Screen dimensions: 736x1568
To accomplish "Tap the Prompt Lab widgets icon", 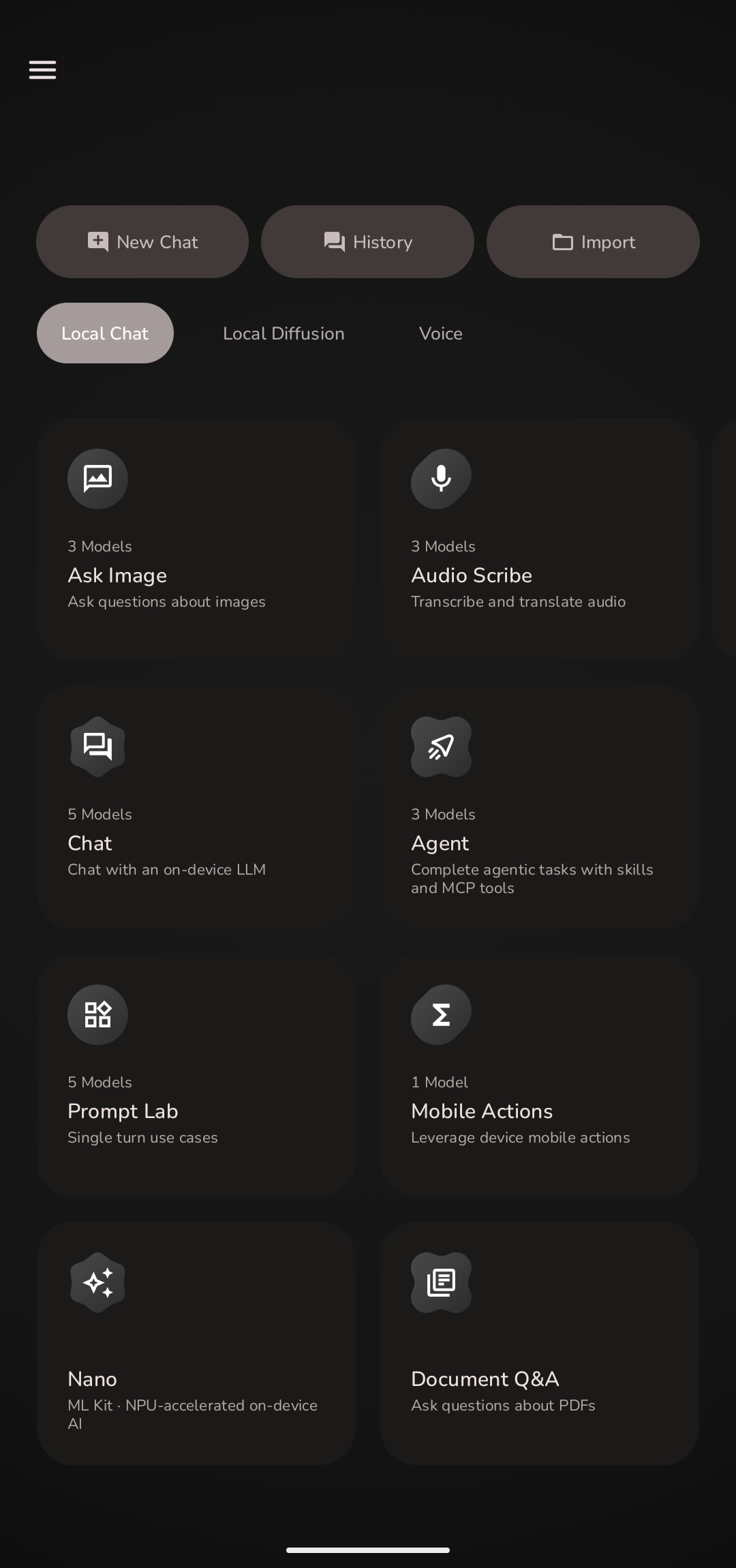I will (x=97, y=1014).
